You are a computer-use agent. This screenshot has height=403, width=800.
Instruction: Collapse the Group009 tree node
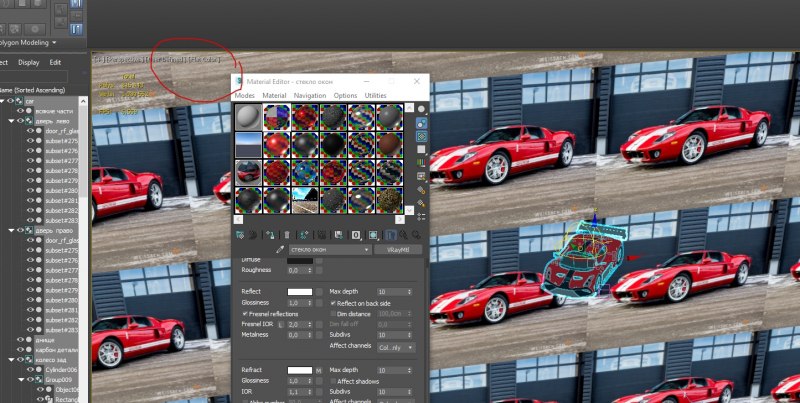pos(21,380)
